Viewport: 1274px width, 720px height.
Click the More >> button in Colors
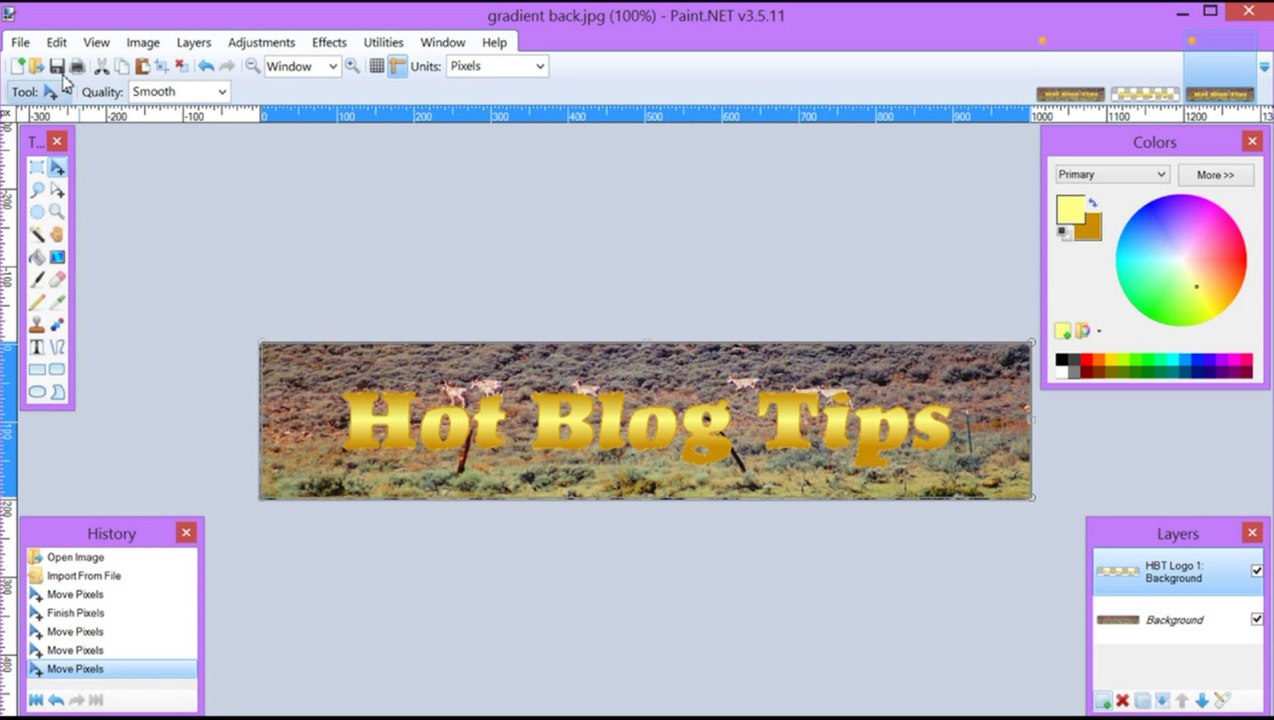[1215, 174]
